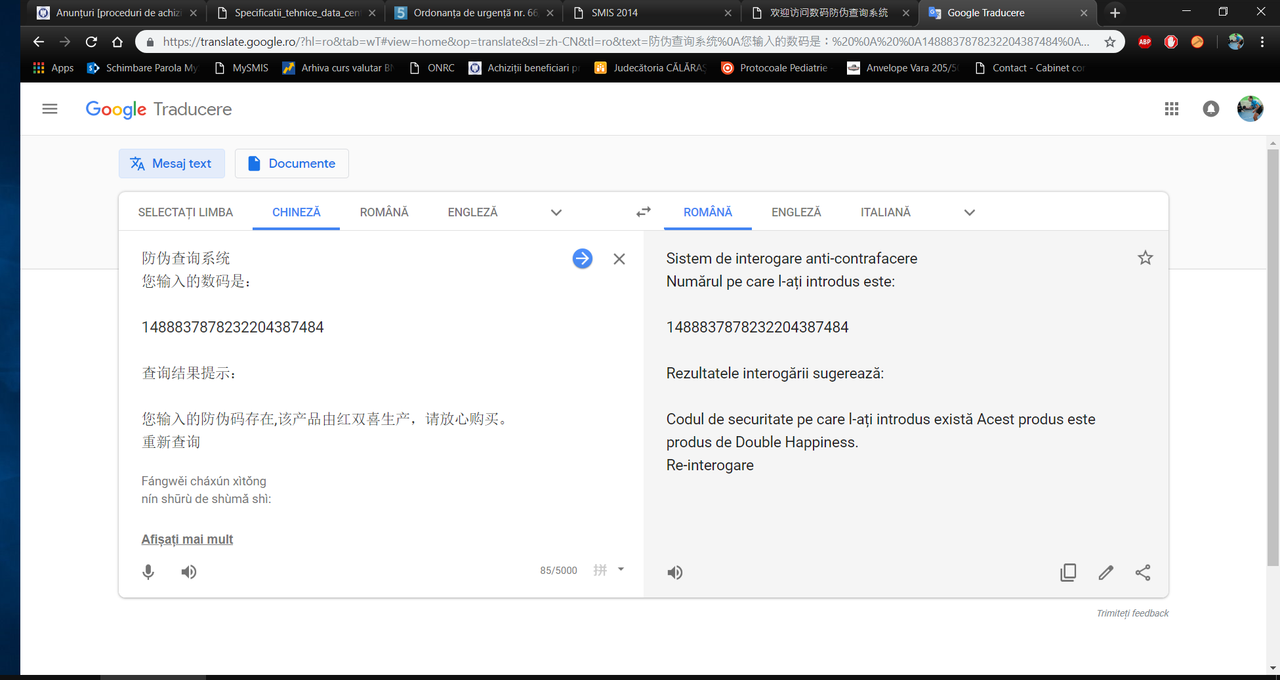This screenshot has height=680, width=1280.
Task: Click Afișați mai mult link
Action: (187, 539)
